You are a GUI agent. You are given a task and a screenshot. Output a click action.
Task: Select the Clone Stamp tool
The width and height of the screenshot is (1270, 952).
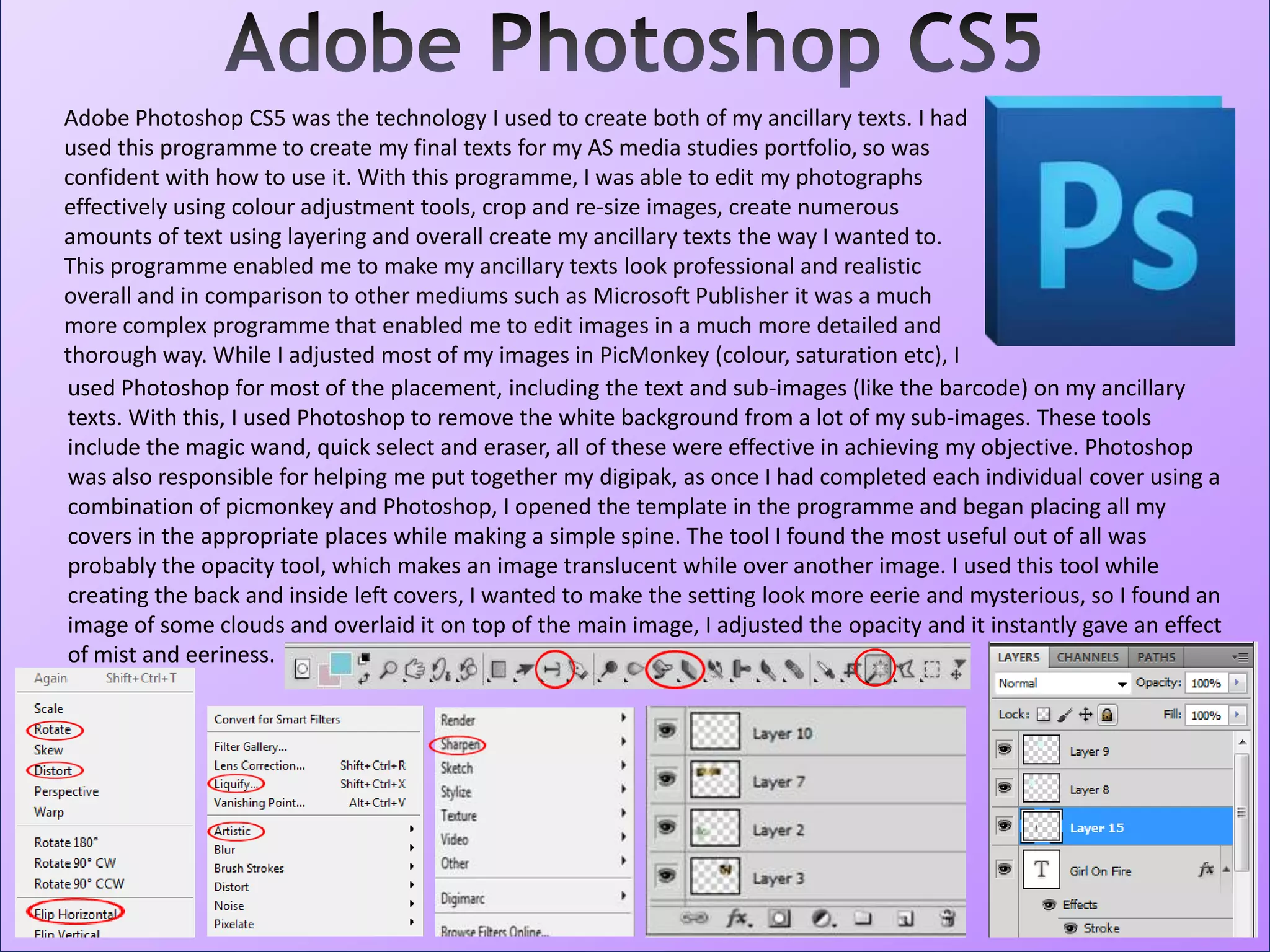[741, 669]
